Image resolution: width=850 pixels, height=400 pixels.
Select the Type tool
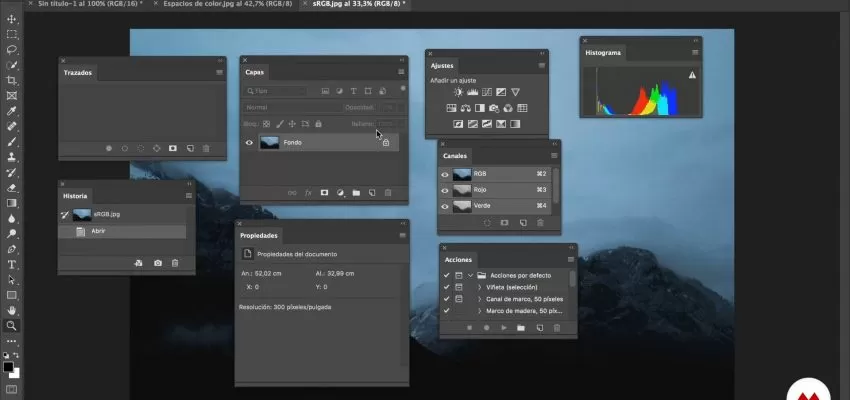(x=12, y=264)
